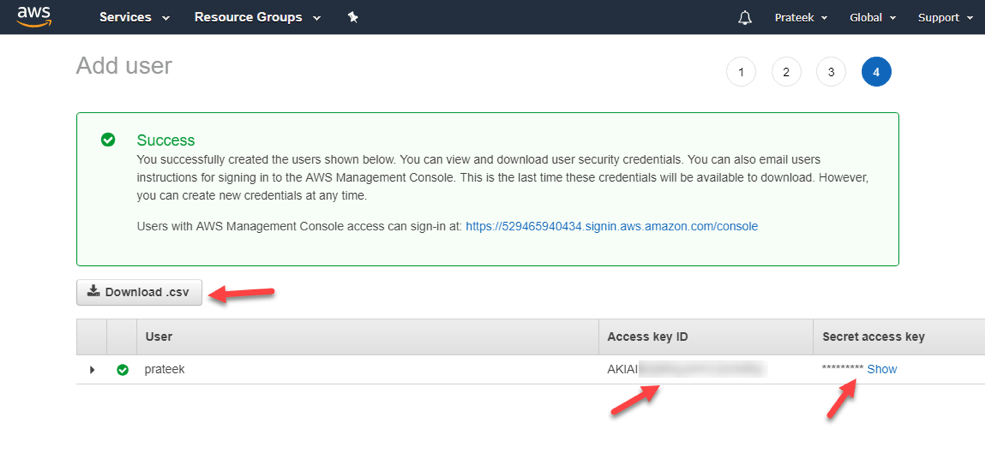Select step 4 indicator circle

point(876,72)
